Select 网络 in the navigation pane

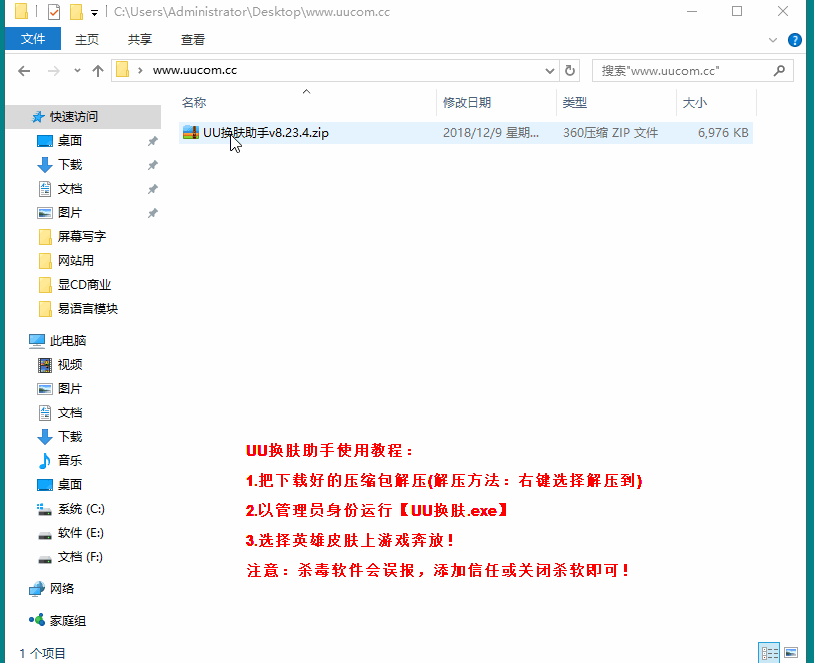(62, 588)
